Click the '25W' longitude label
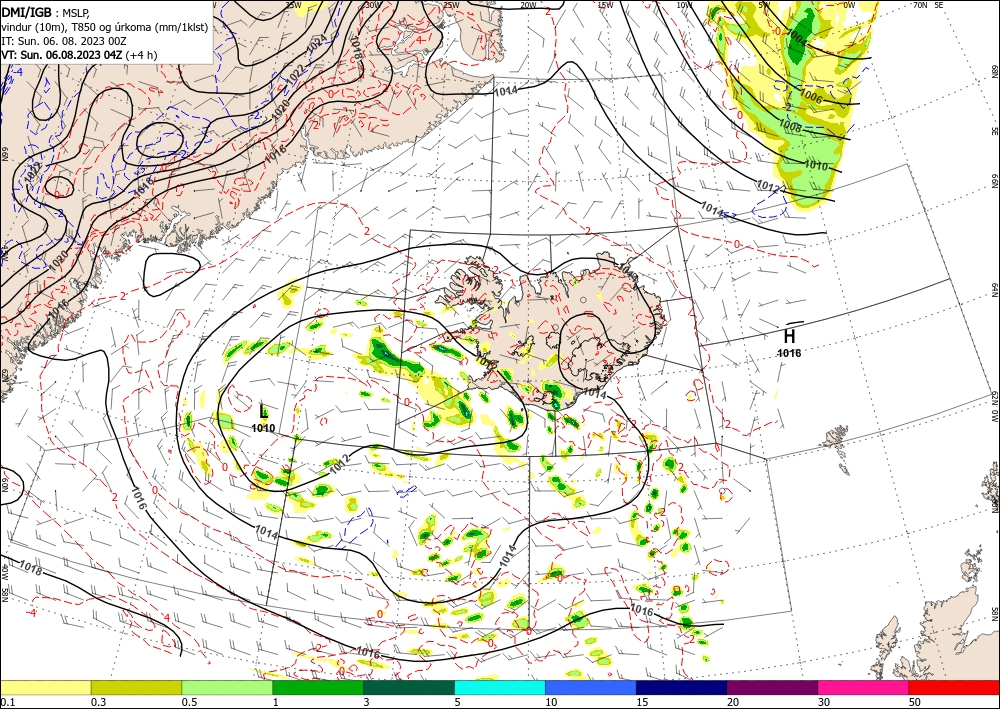Screen dimensions: 1000x709 point(451,5)
